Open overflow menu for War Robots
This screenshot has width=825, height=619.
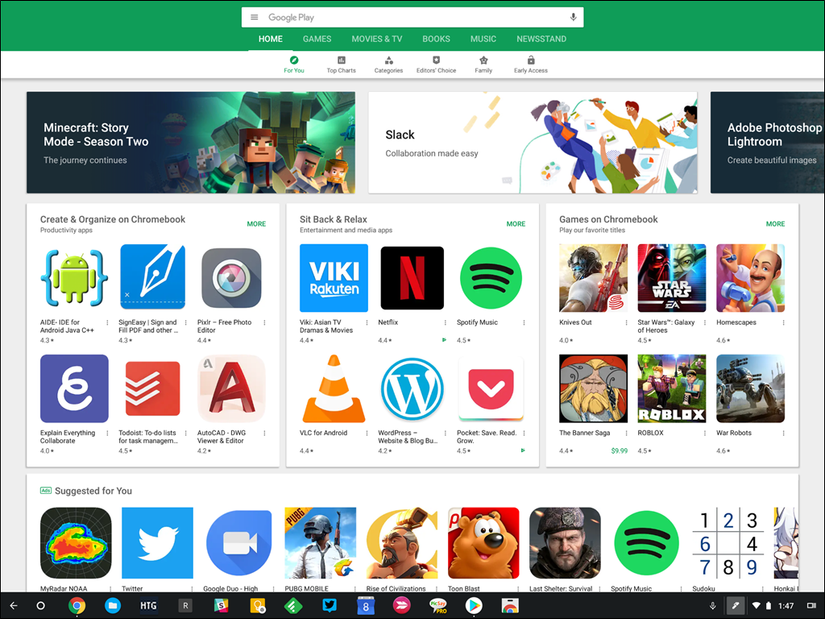click(783, 433)
